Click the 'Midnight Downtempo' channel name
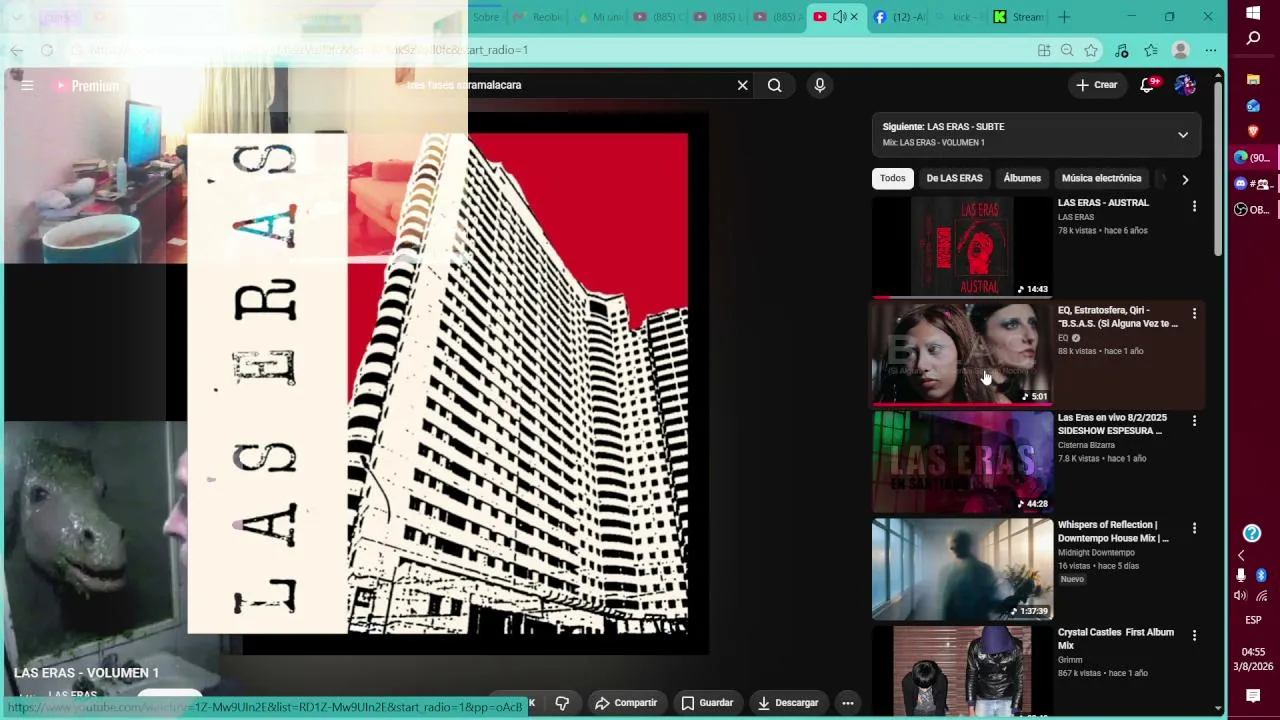1280x720 pixels. point(1096,552)
